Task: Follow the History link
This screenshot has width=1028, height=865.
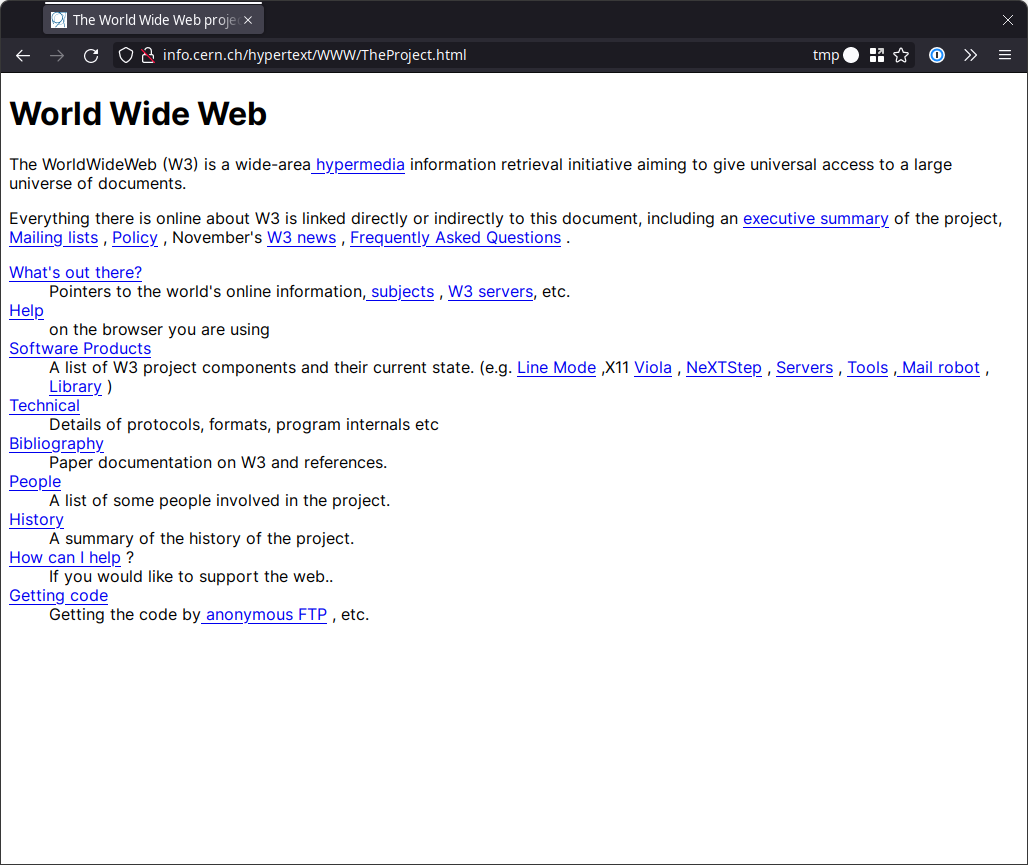Action: point(36,520)
